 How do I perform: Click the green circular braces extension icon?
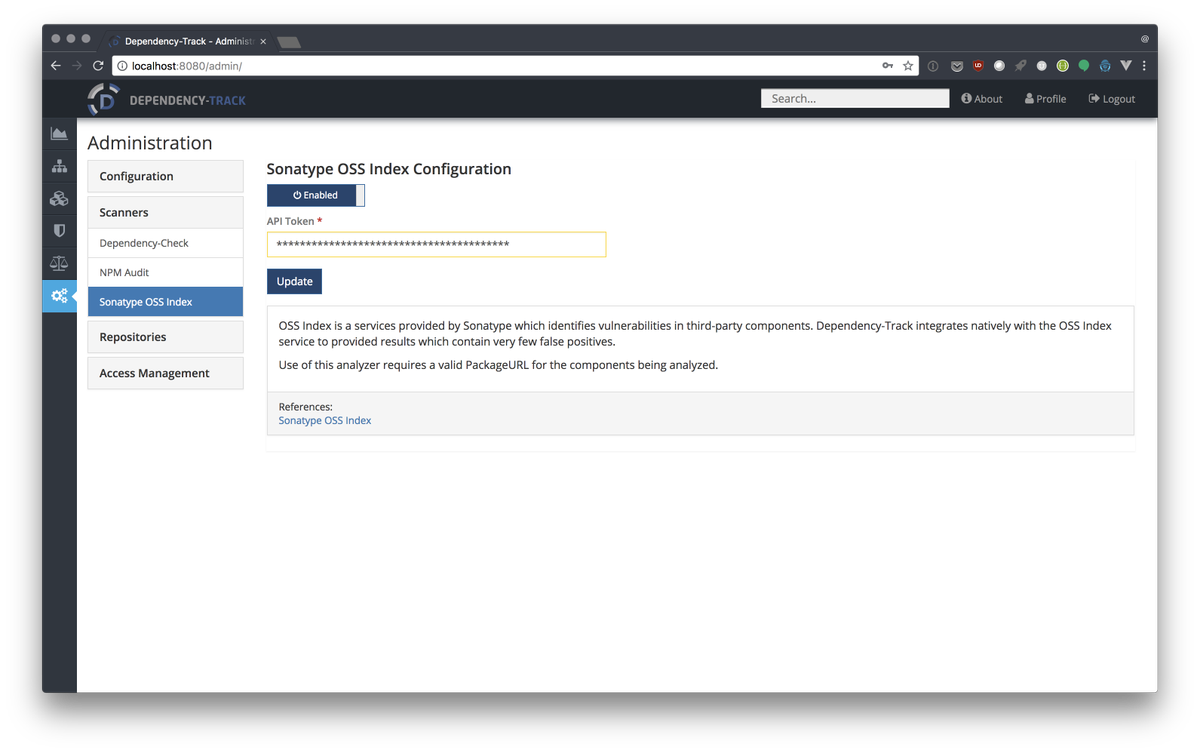1062,66
